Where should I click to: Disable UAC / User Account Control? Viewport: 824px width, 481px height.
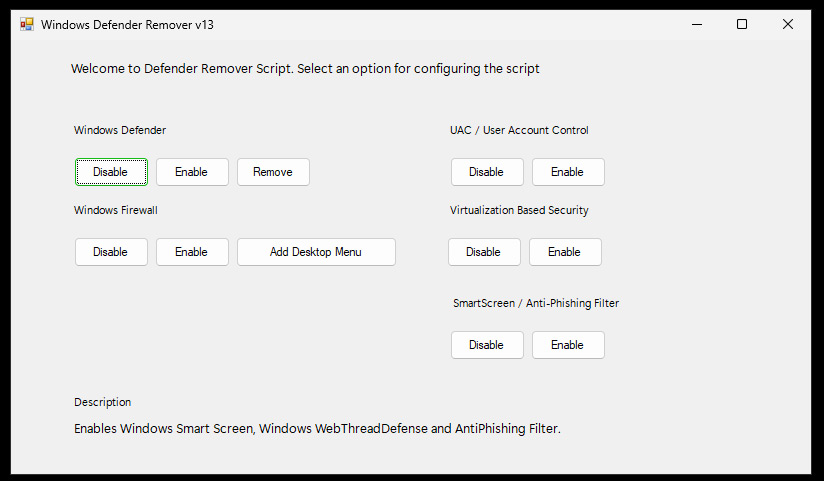pyautogui.click(x=487, y=172)
